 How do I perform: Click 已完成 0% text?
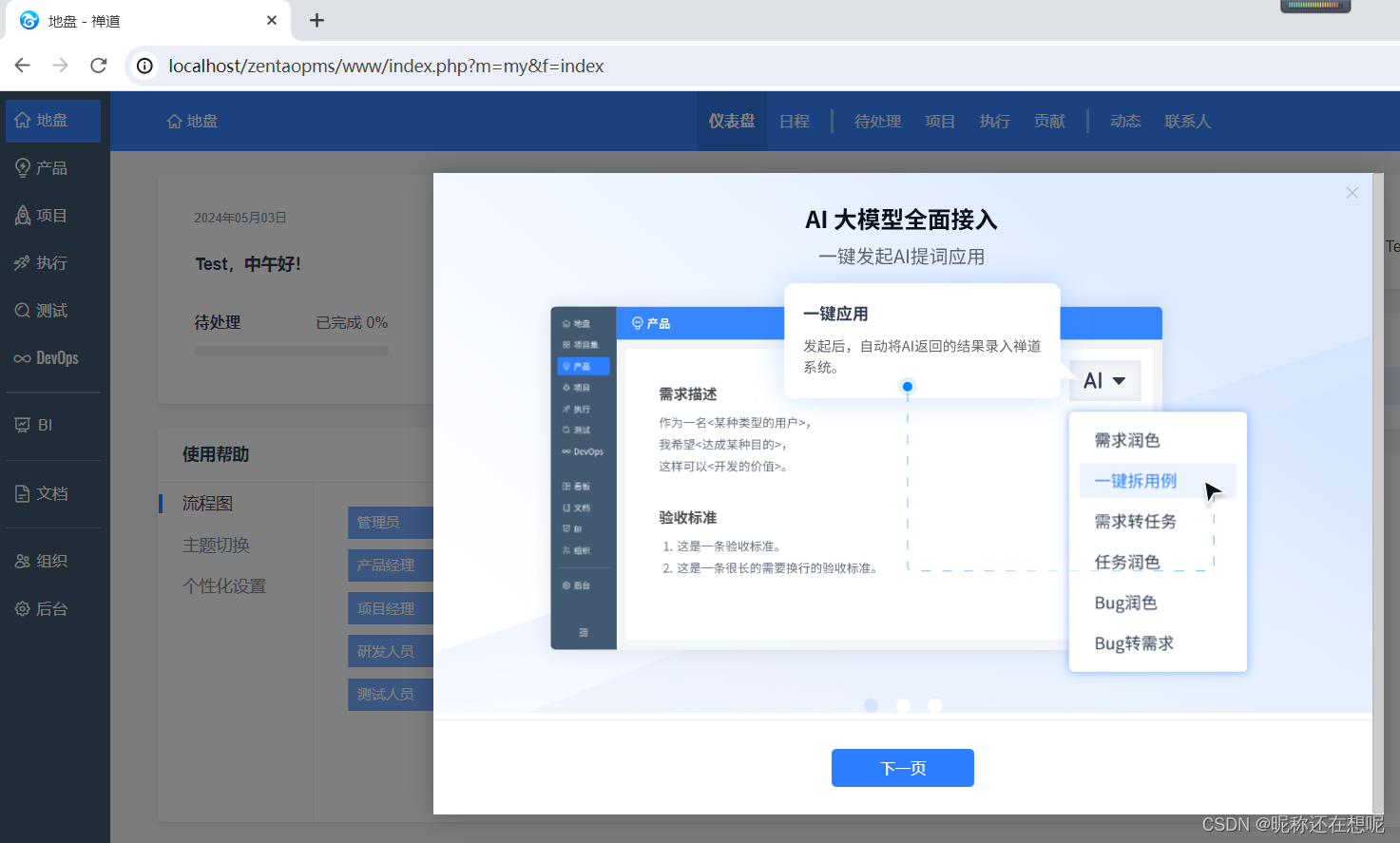coord(352,322)
